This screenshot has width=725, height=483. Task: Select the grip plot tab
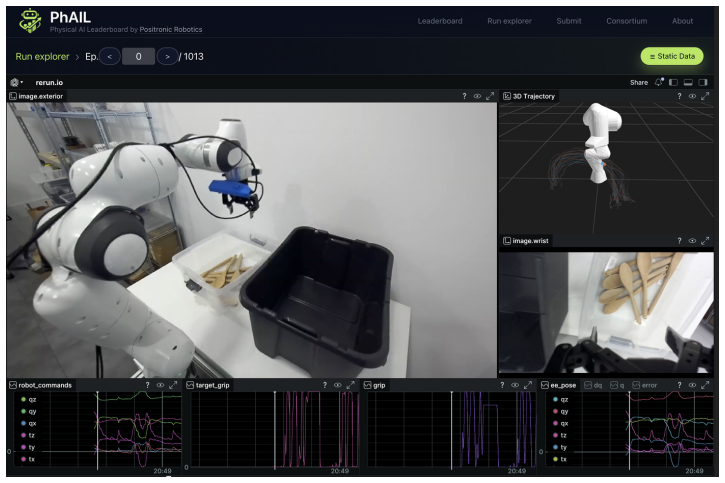(x=375, y=385)
